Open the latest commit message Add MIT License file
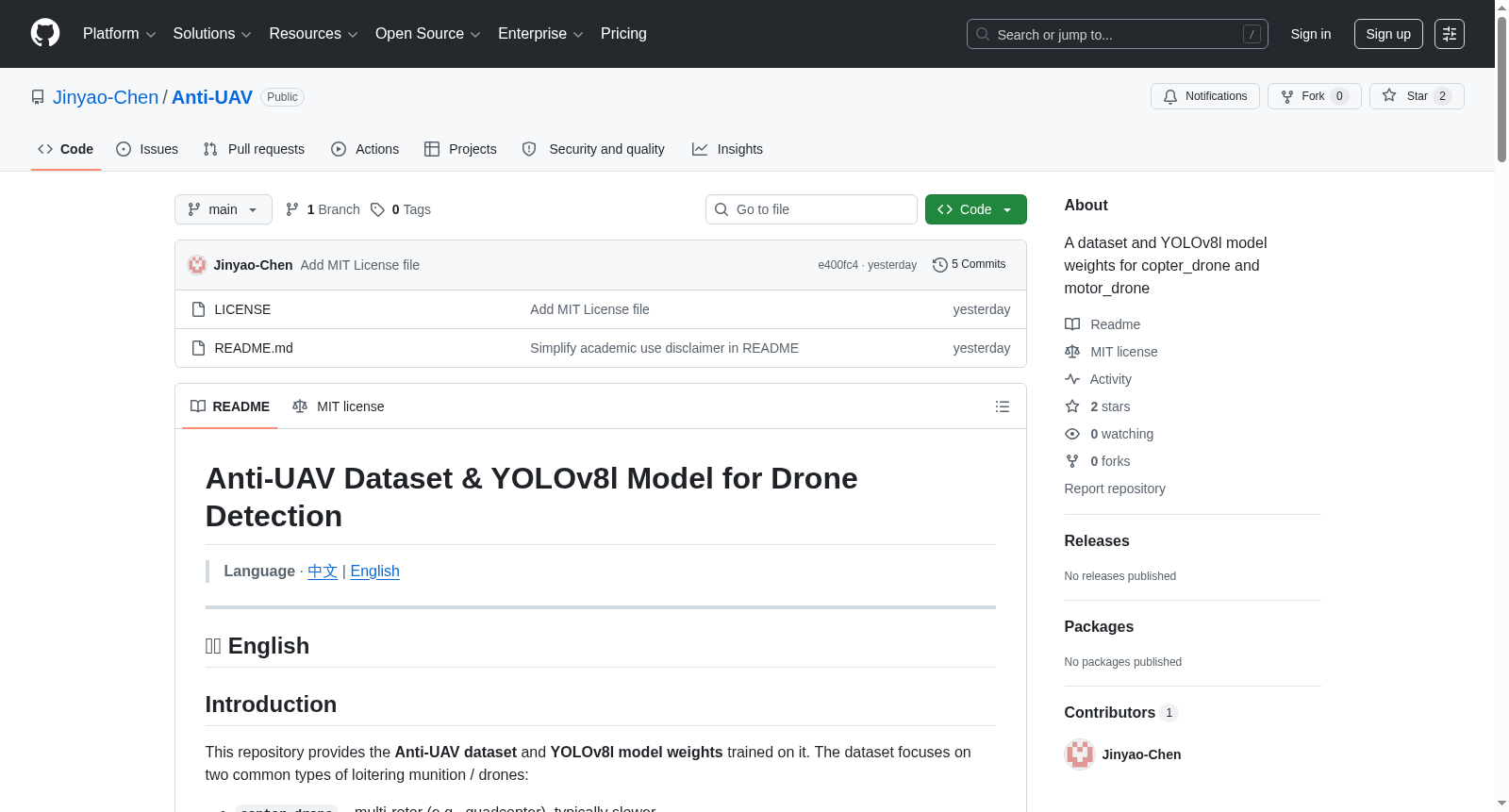 (360, 265)
